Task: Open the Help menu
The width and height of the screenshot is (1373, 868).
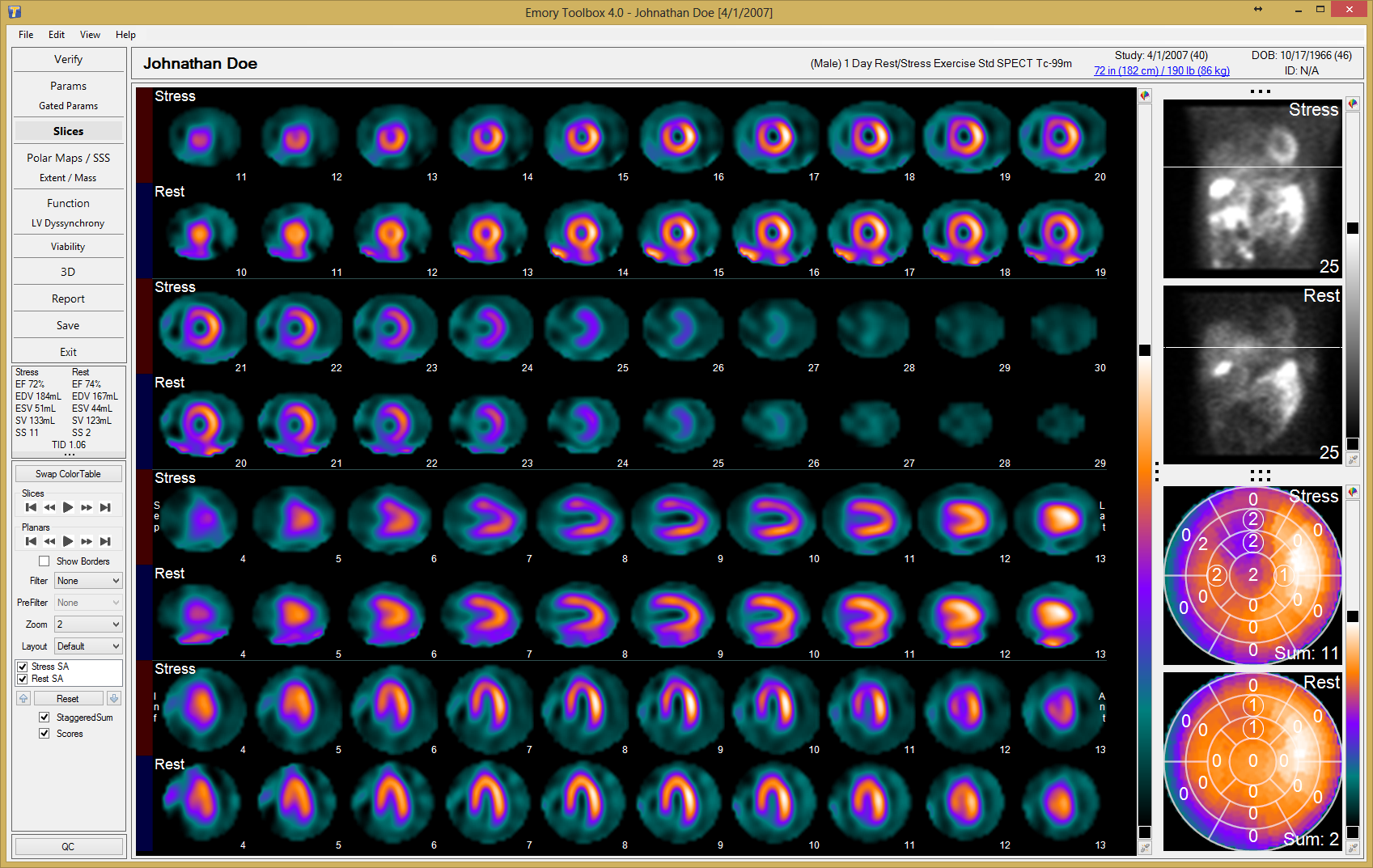Action: pos(125,35)
